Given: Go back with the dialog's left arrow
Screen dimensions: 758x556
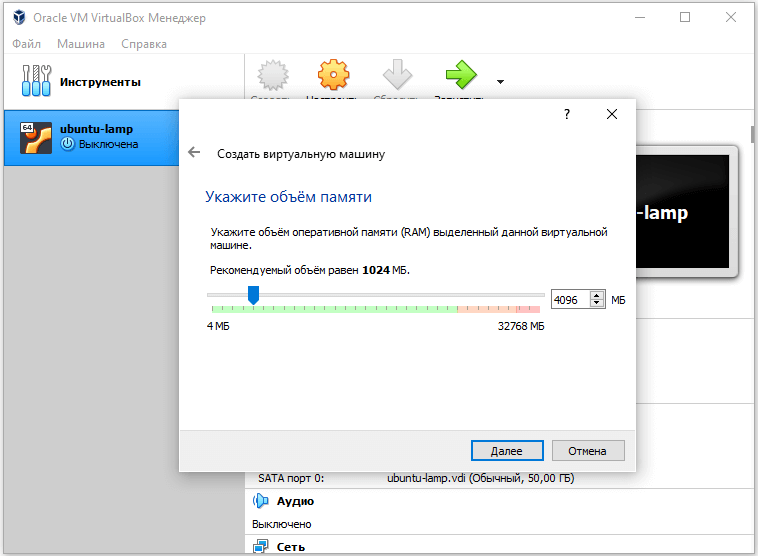Looking at the screenshot, I should [194, 152].
